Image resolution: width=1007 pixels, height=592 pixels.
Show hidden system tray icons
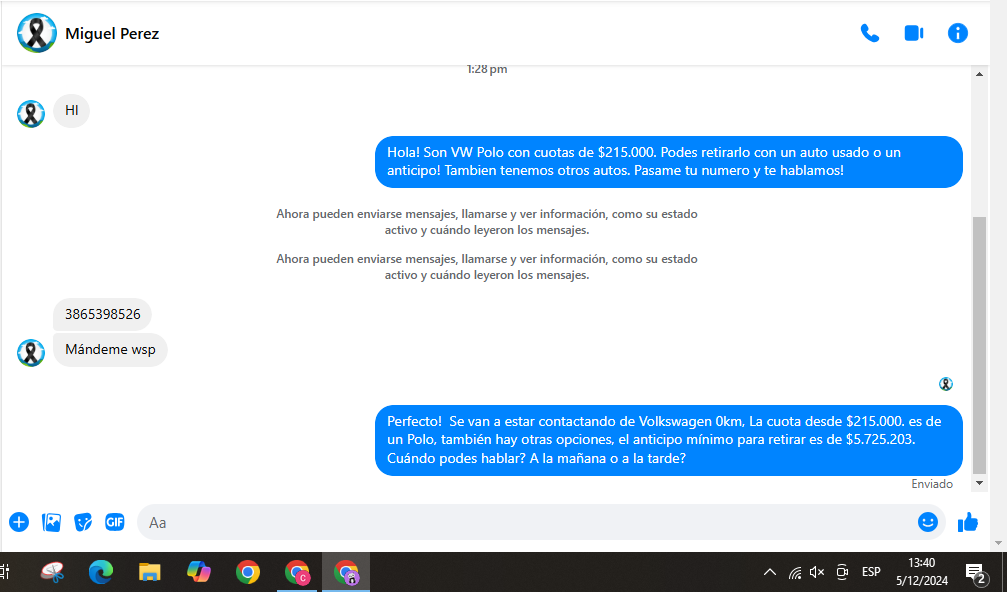(769, 571)
